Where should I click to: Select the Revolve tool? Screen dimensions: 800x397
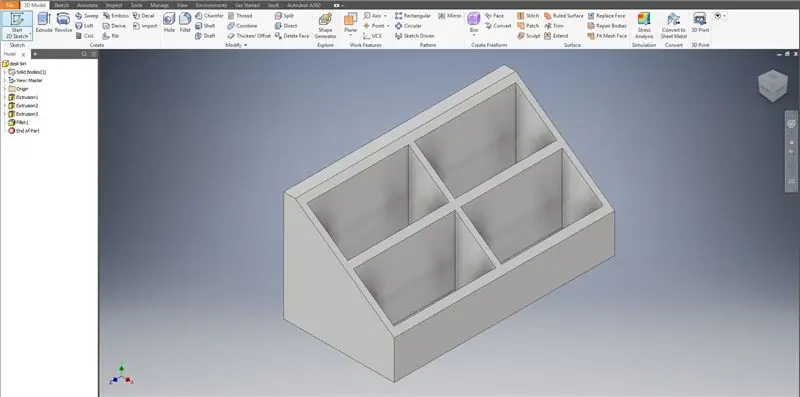63,23
